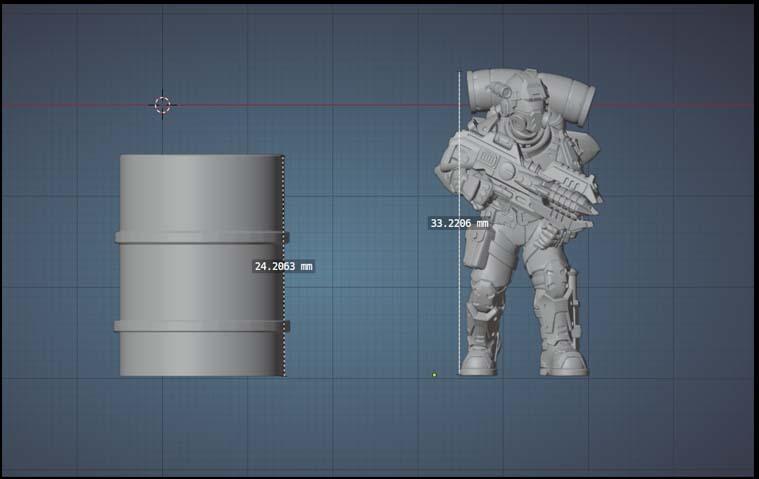
Task: Click the 33.2206 mm measurement label
Action: coord(459,223)
